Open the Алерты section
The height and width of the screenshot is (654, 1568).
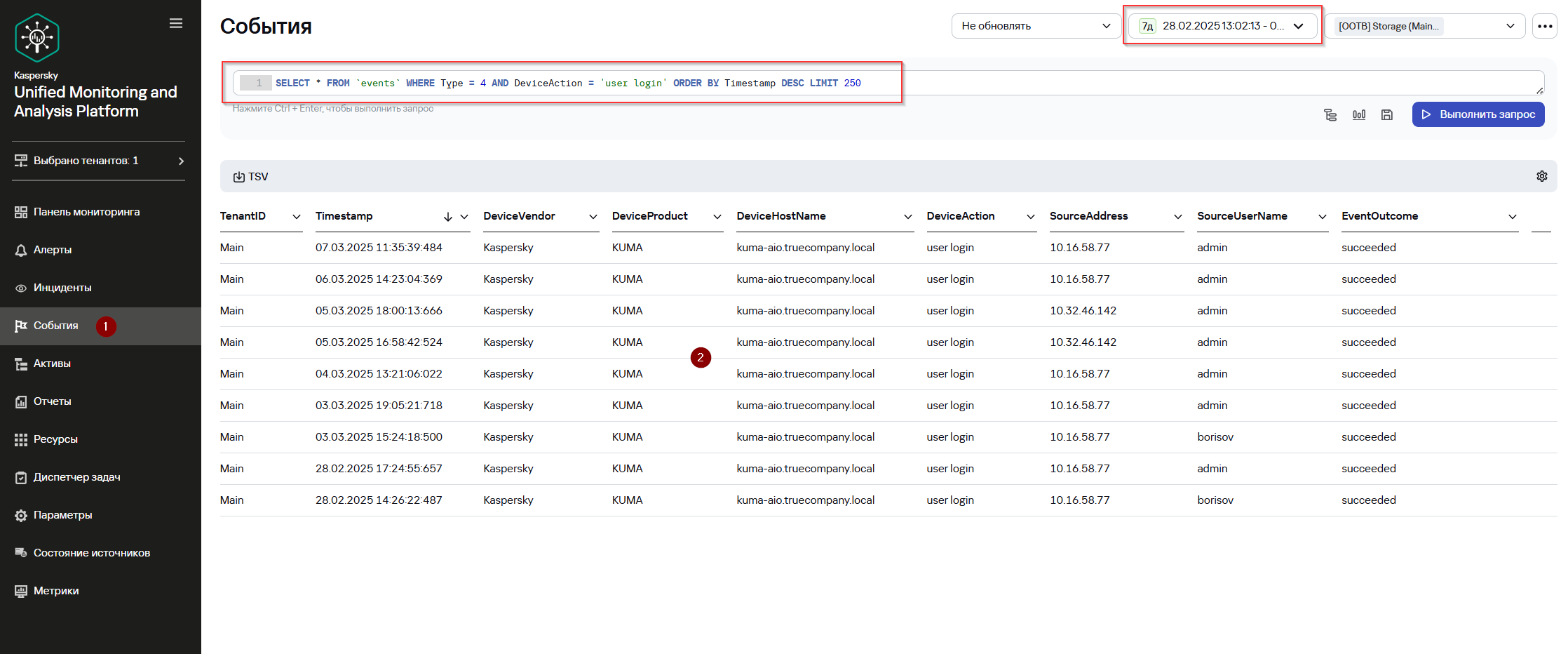pyautogui.click(x=100, y=250)
